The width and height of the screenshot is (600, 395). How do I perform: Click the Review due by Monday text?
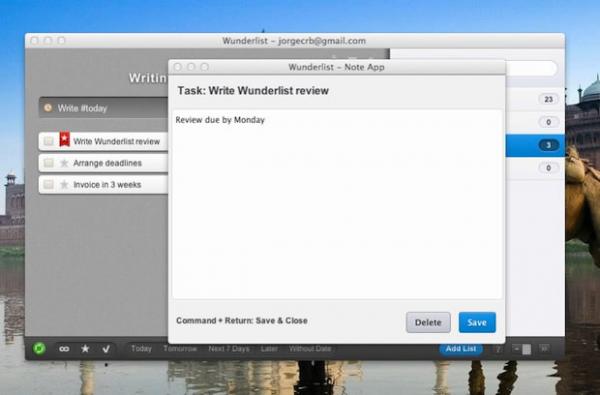tap(220, 120)
